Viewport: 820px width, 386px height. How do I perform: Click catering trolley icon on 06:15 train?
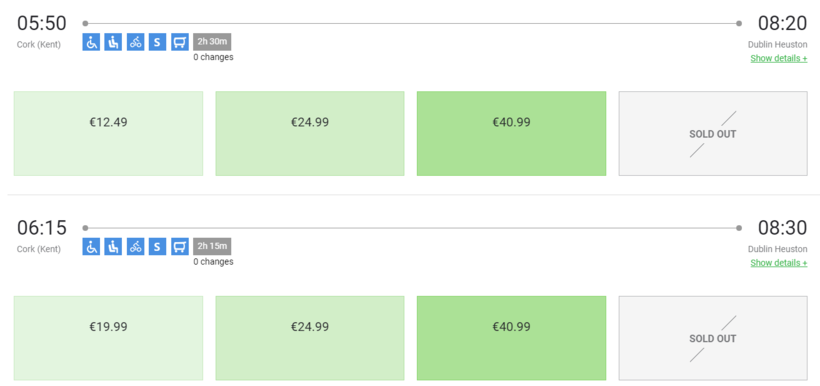tap(180, 246)
